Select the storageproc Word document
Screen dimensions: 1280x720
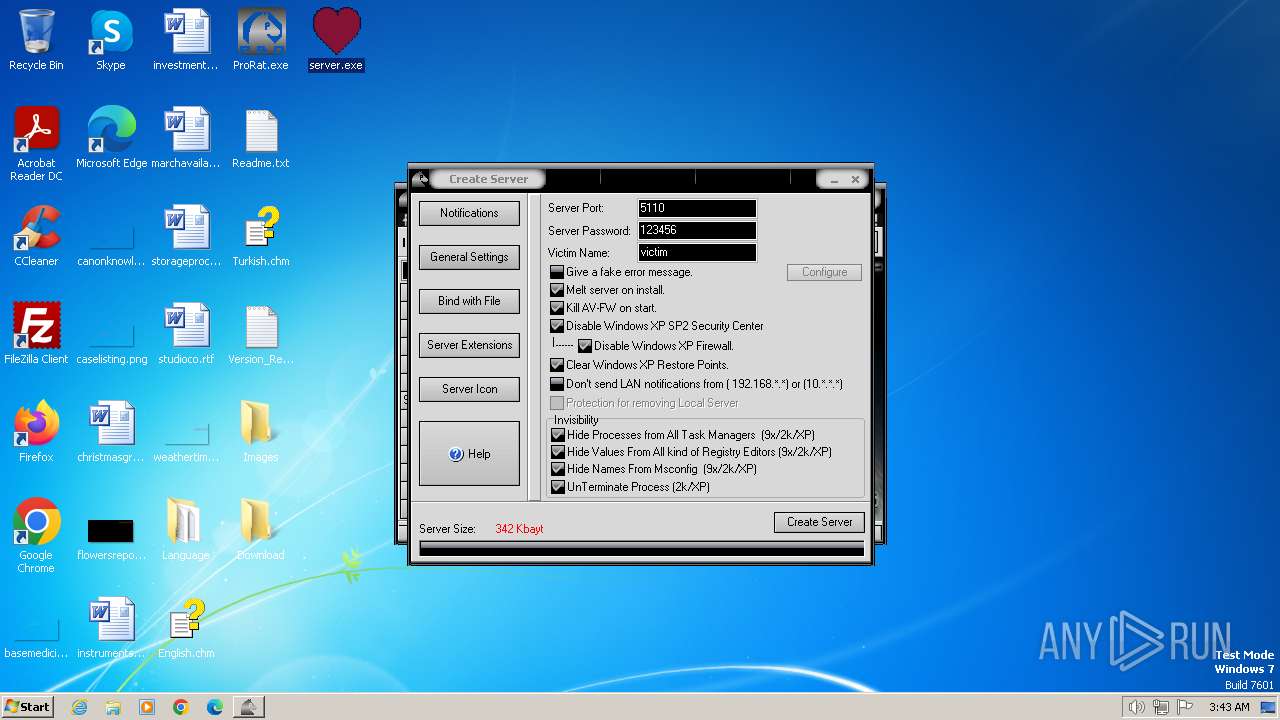pos(186,236)
